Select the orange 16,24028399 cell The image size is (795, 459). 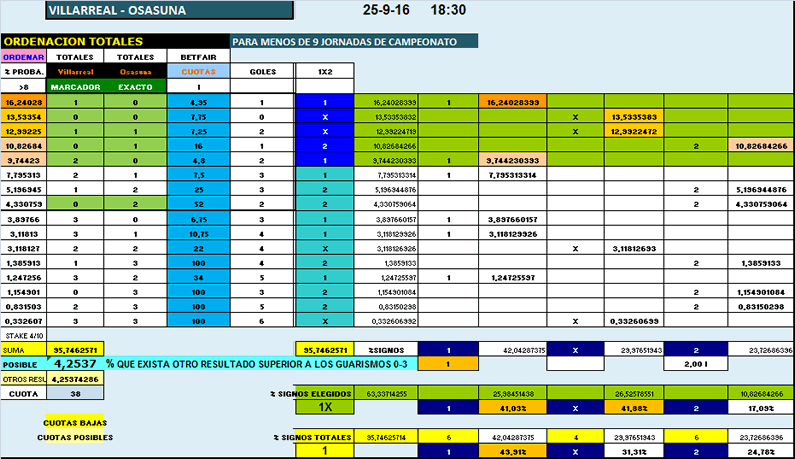(x=513, y=102)
